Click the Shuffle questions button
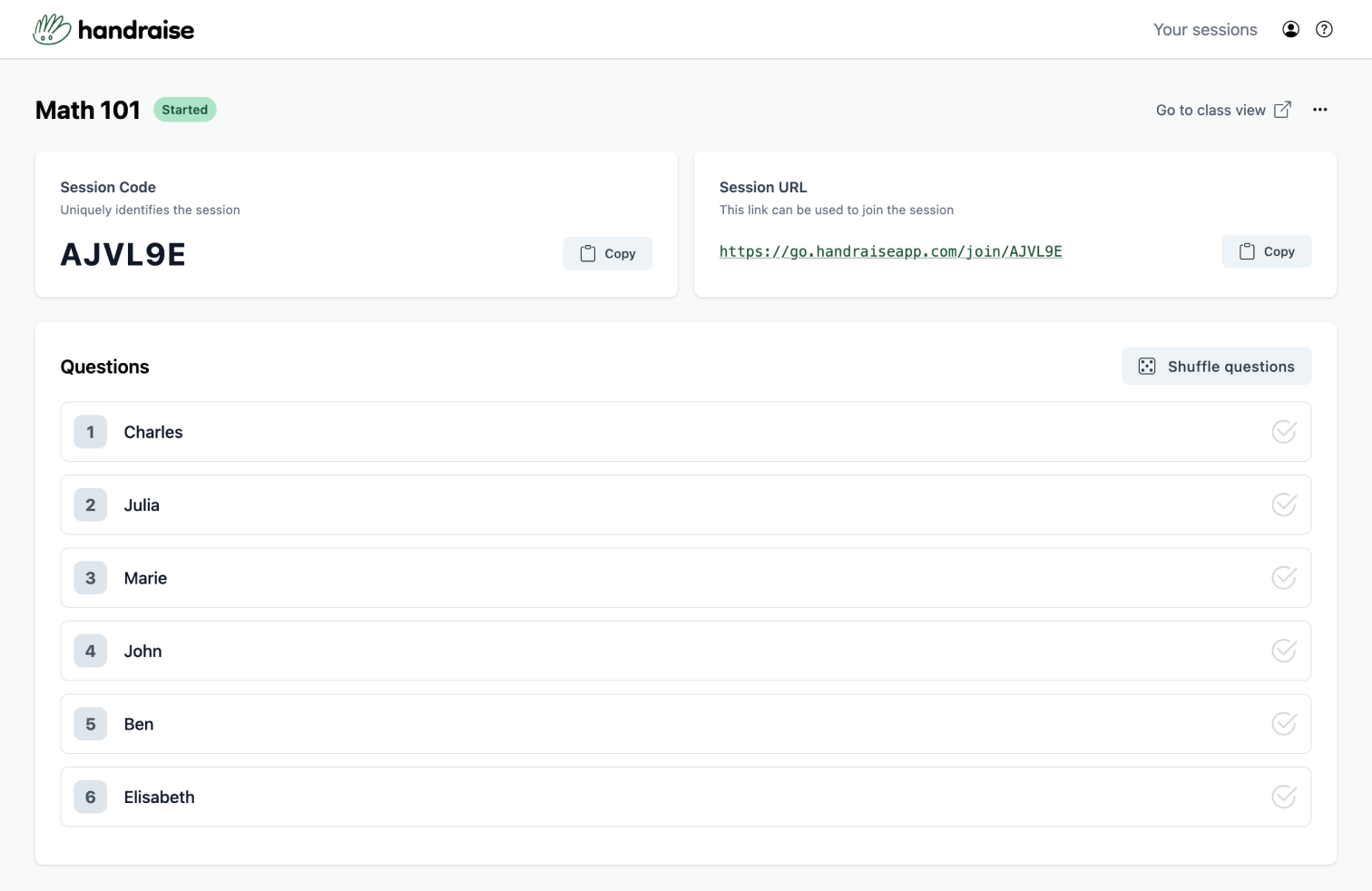1372x891 pixels. click(x=1216, y=366)
